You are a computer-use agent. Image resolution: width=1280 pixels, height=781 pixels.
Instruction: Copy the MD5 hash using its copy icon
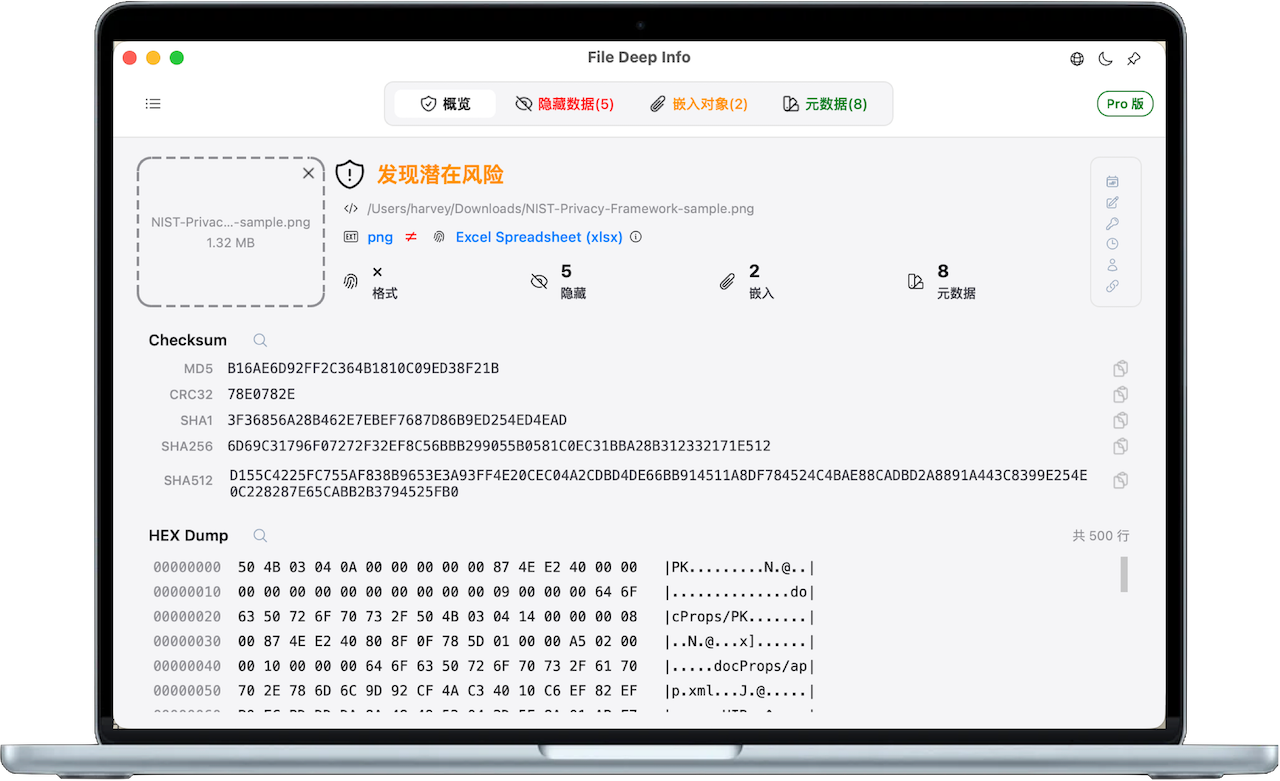click(1120, 368)
